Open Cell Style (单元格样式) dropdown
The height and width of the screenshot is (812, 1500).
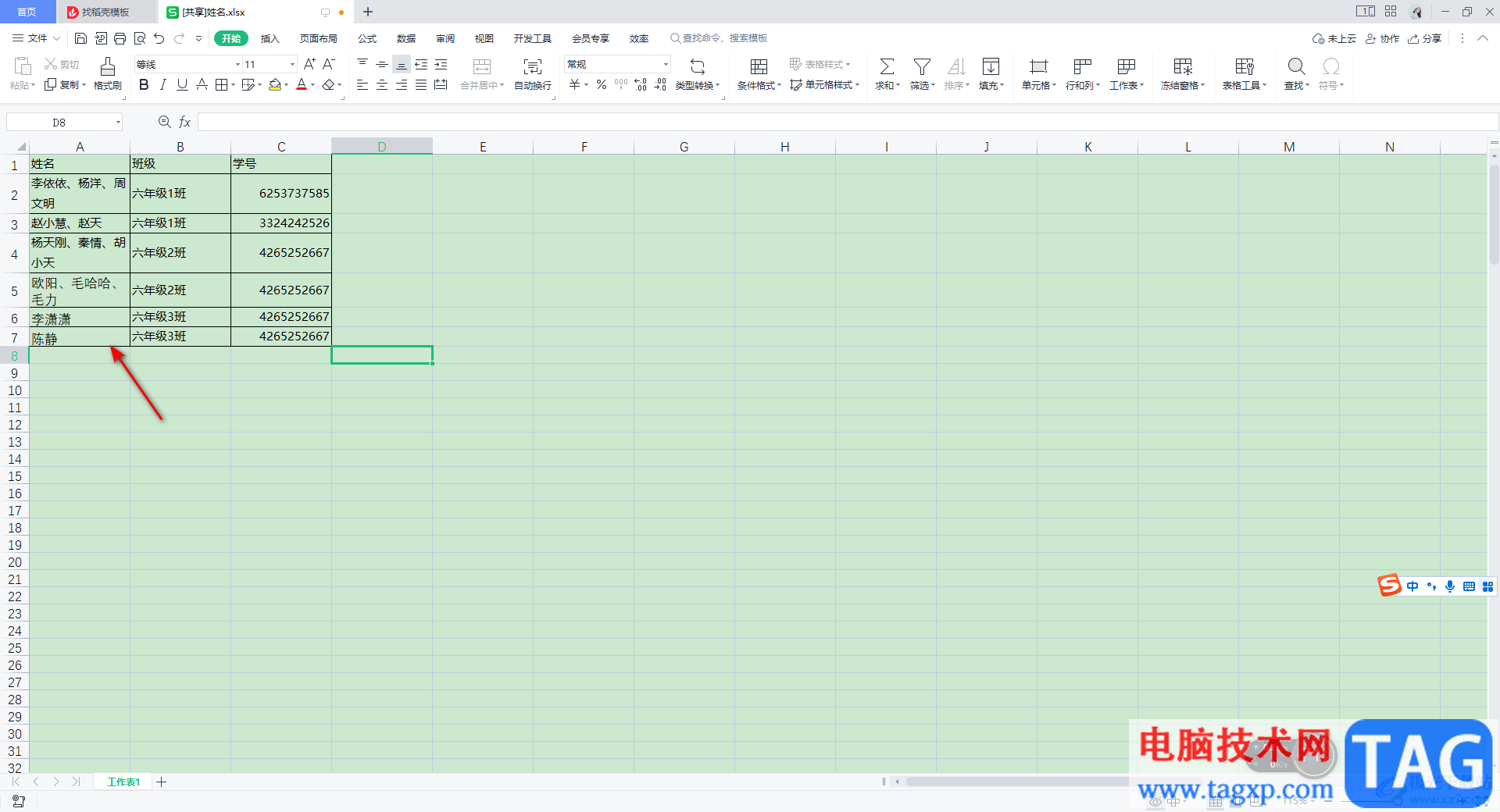[x=825, y=84]
